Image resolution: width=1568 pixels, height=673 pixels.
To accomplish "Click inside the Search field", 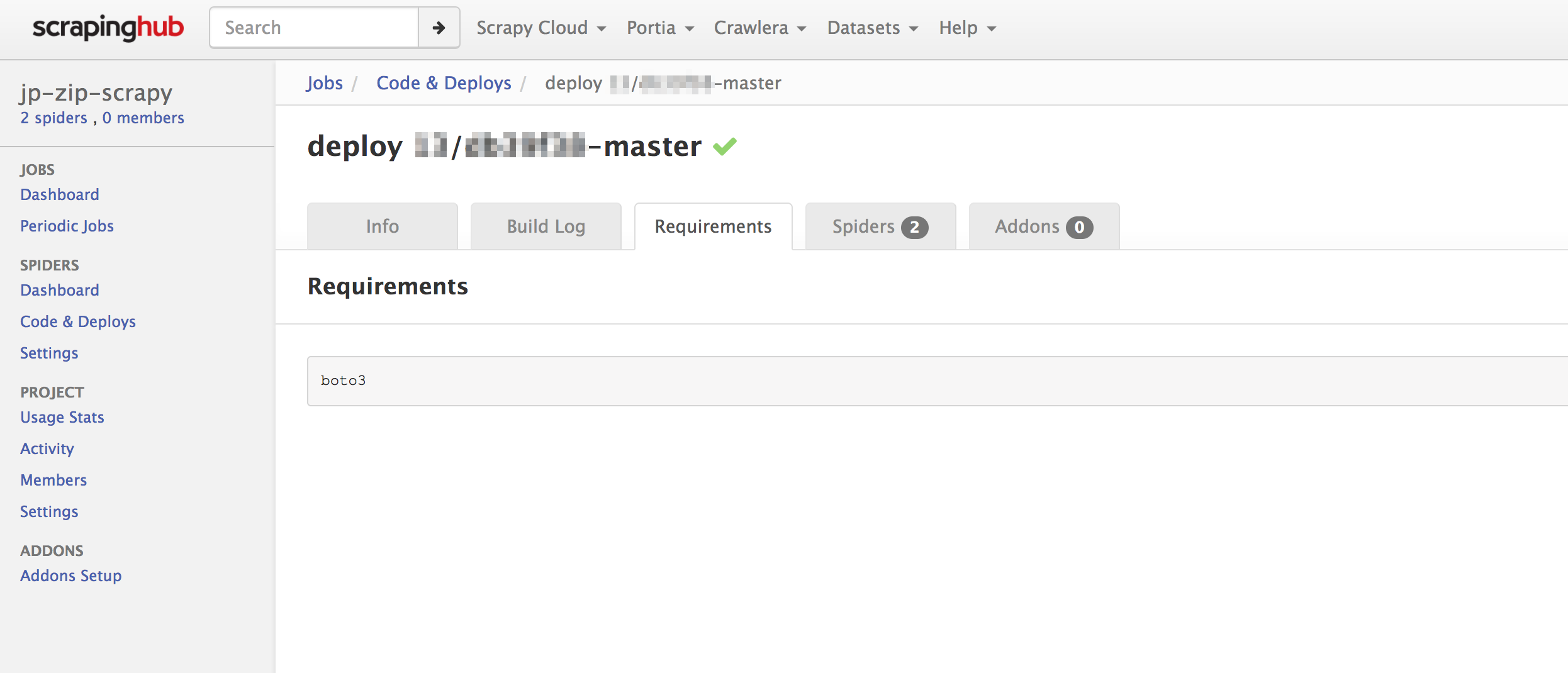I will [x=313, y=27].
